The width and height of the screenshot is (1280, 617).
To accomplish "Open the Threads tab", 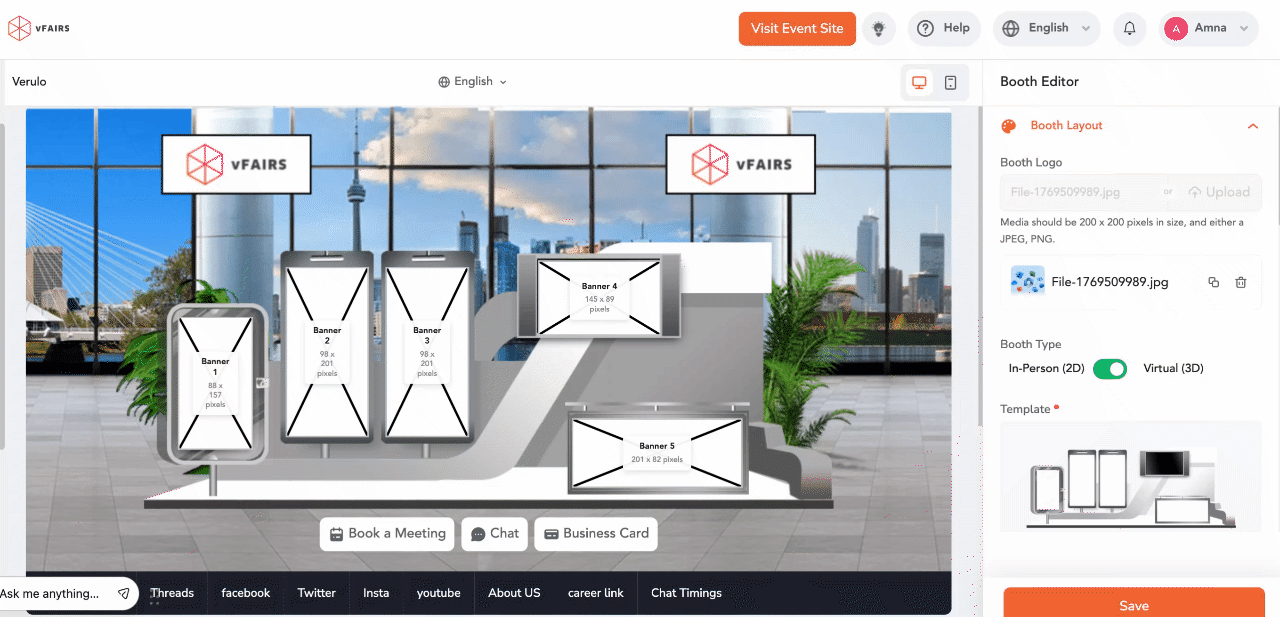I will tap(172, 593).
